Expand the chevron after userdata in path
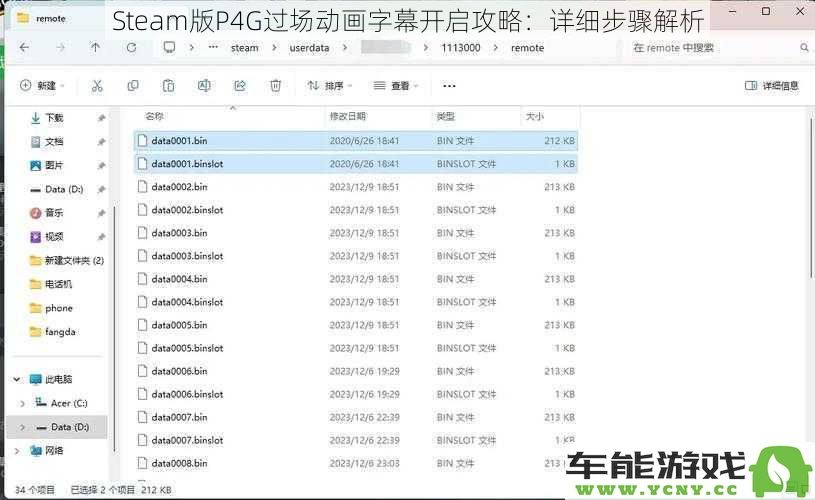This screenshot has width=815, height=500. click(345, 48)
